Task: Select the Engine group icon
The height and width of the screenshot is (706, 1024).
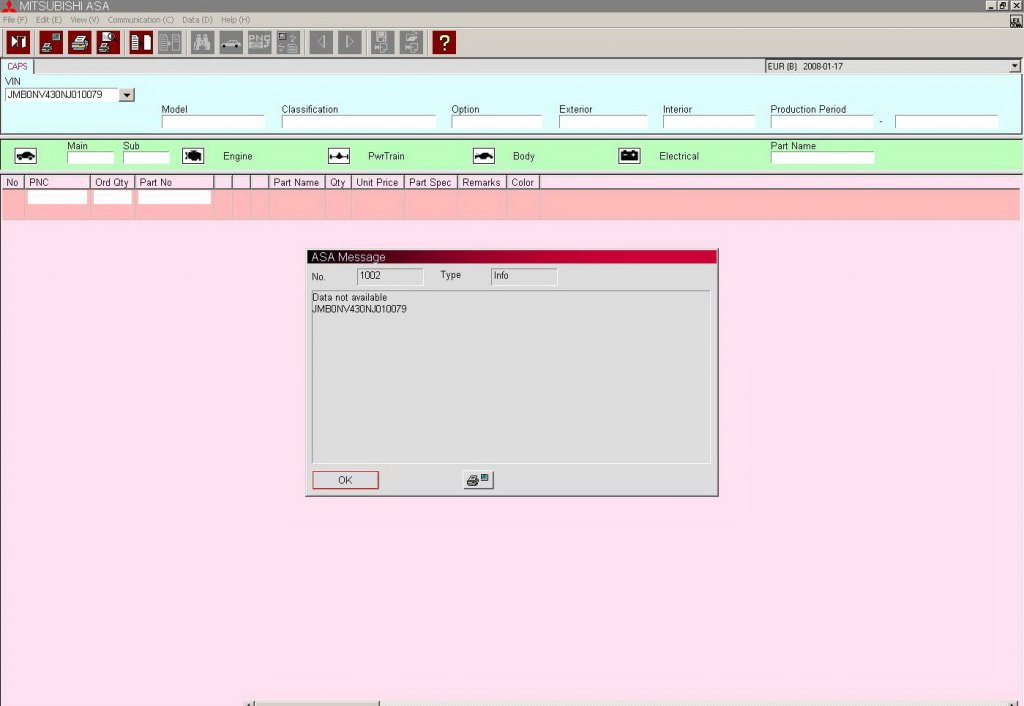Action: [193, 156]
